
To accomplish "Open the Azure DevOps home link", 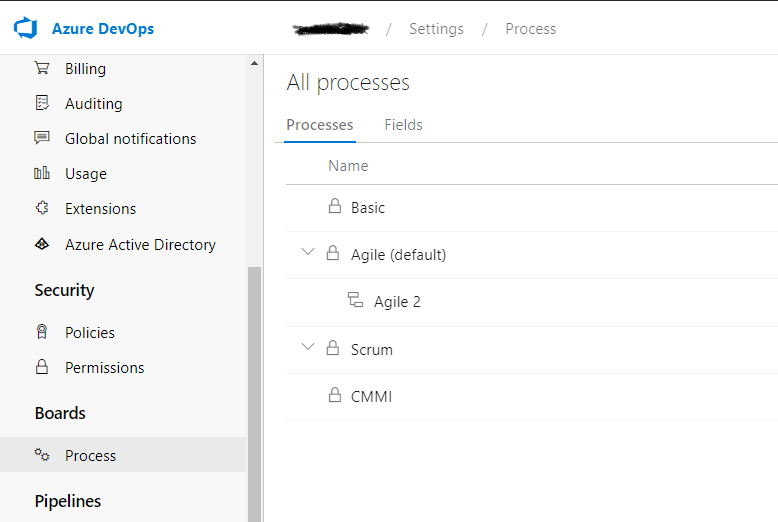I will tap(103, 29).
